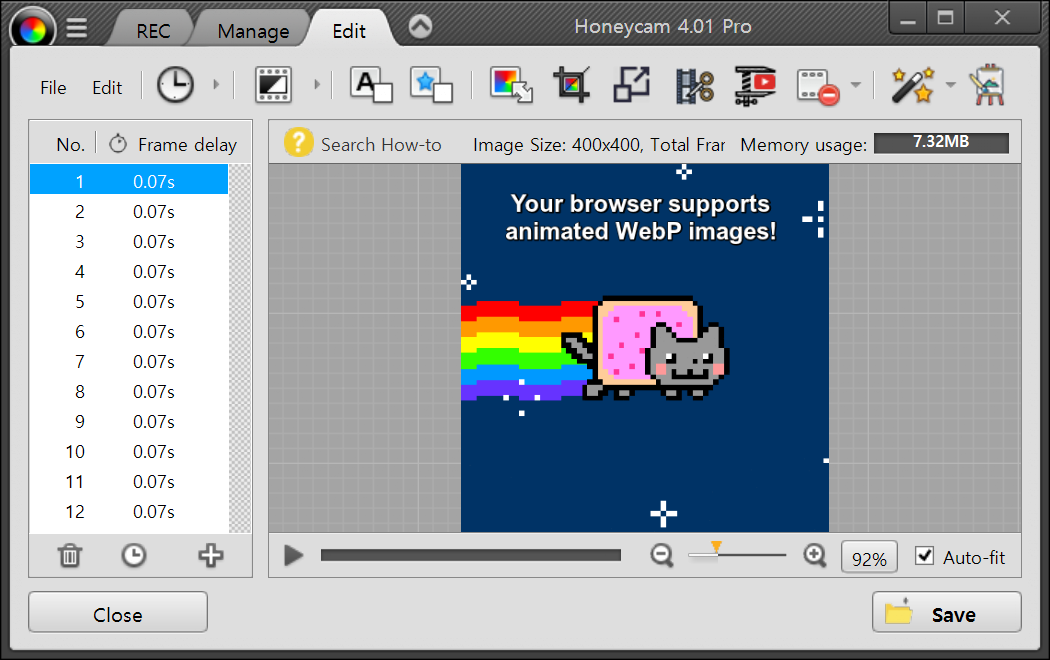1050x660 pixels.
Task: Select frame 11 in the list
Action: [129, 482]
